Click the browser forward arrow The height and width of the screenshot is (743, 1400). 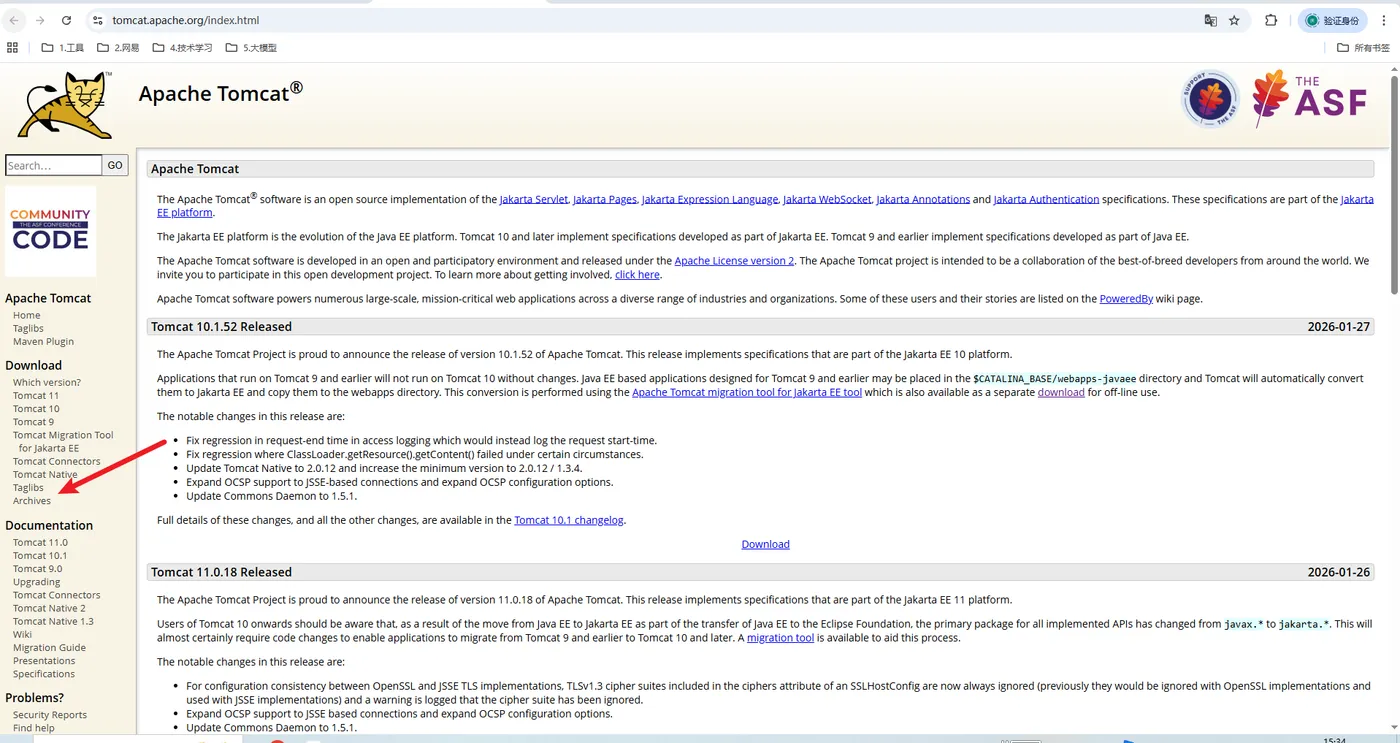click(40, 20)
